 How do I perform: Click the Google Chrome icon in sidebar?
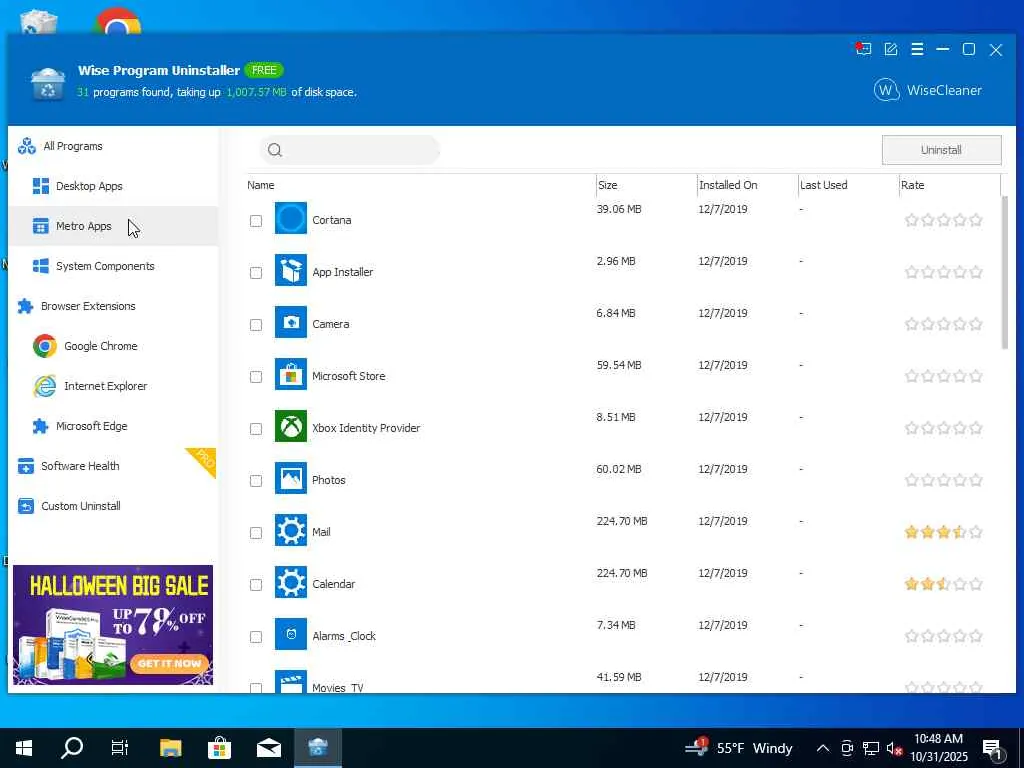[x=44, y=346]
